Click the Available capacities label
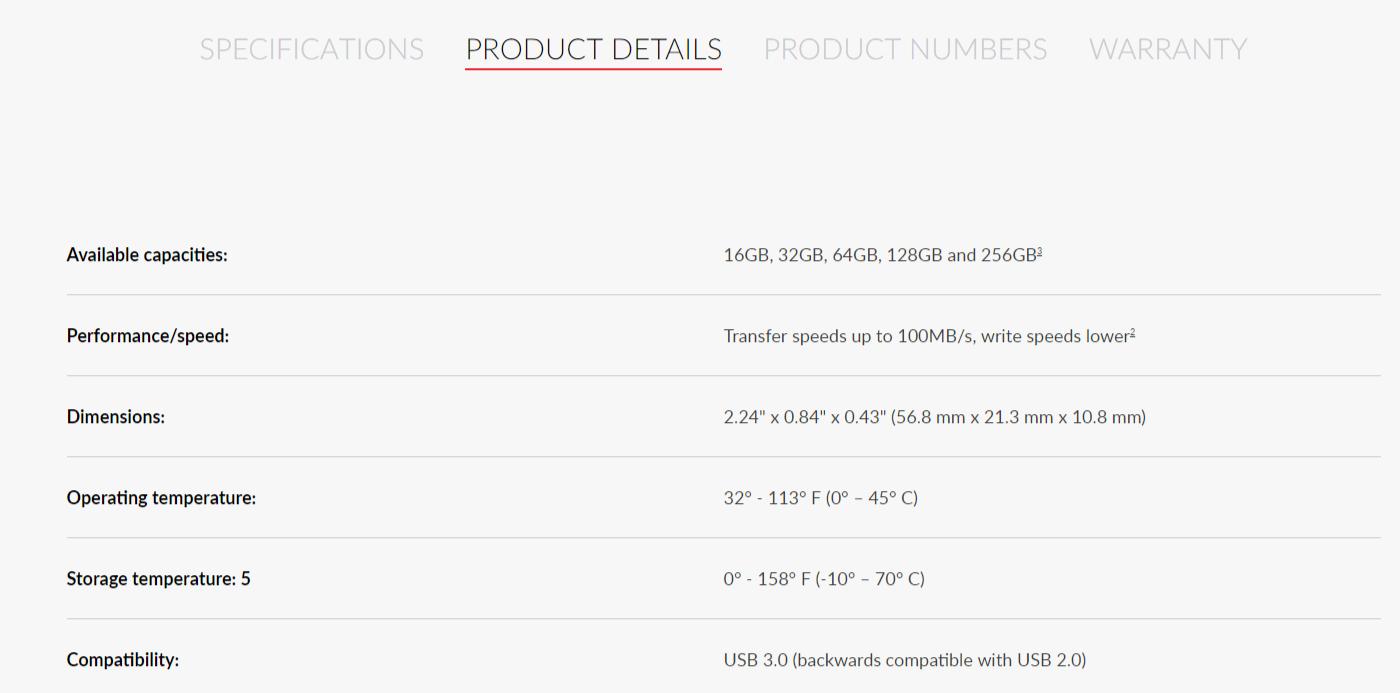The width and height of the screenshot is (1400, 693). [x=147, y=254]
